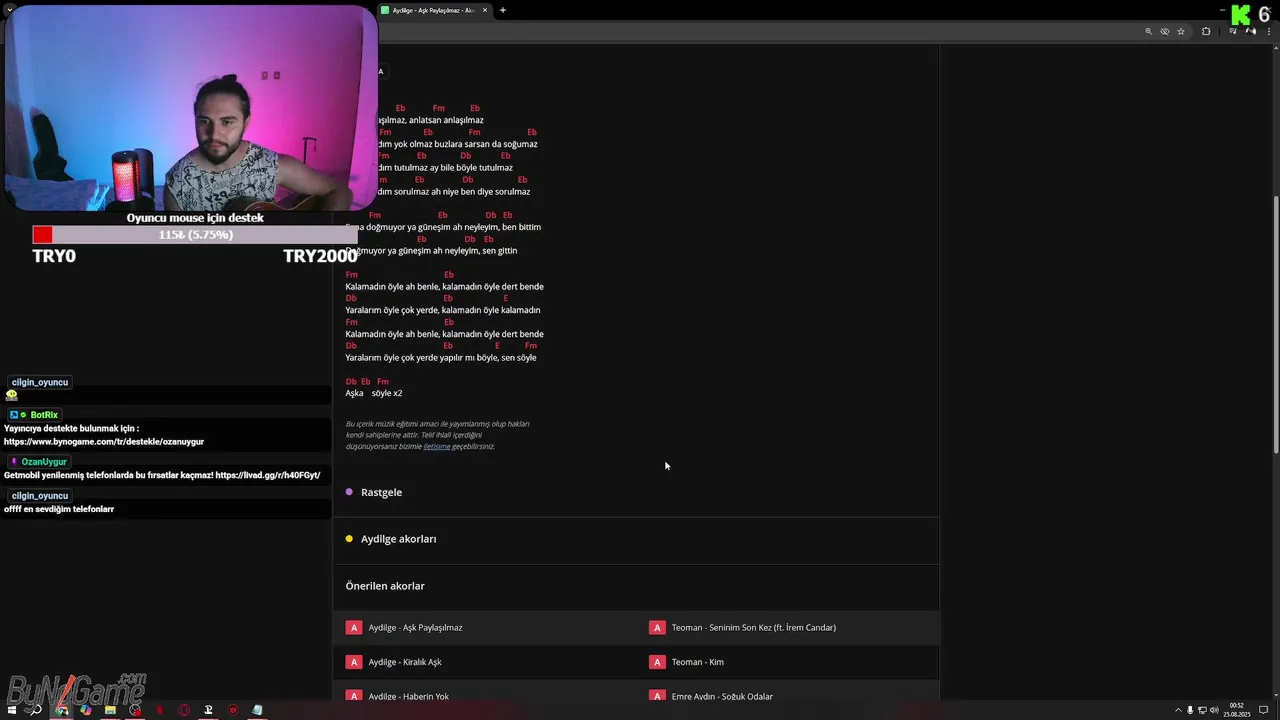The image size is (1280, 720).
Task: Open the browser three-dot menu
Action: click(1270, 31)
